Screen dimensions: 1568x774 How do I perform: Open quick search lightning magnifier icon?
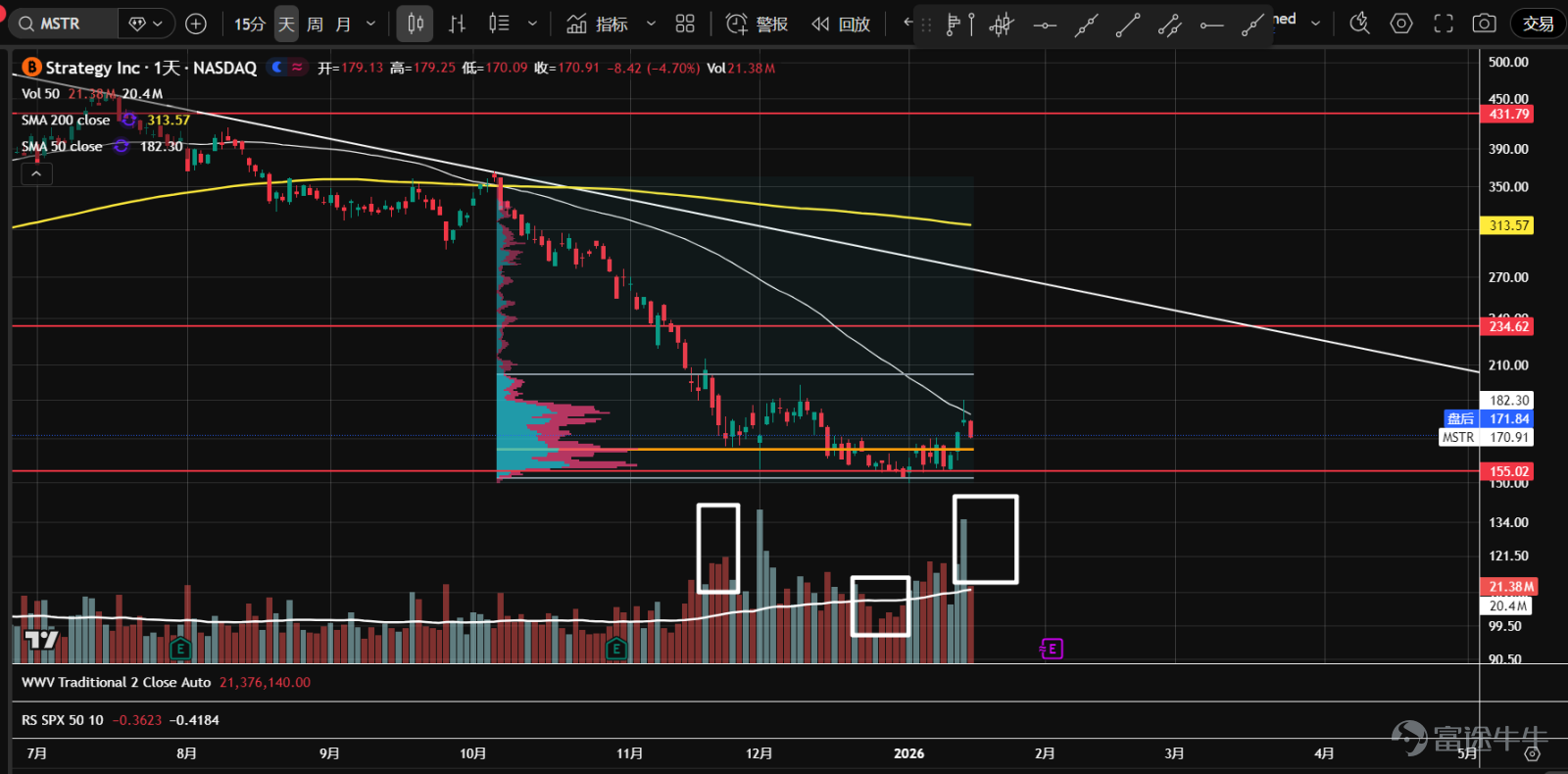pos(1359,24)
